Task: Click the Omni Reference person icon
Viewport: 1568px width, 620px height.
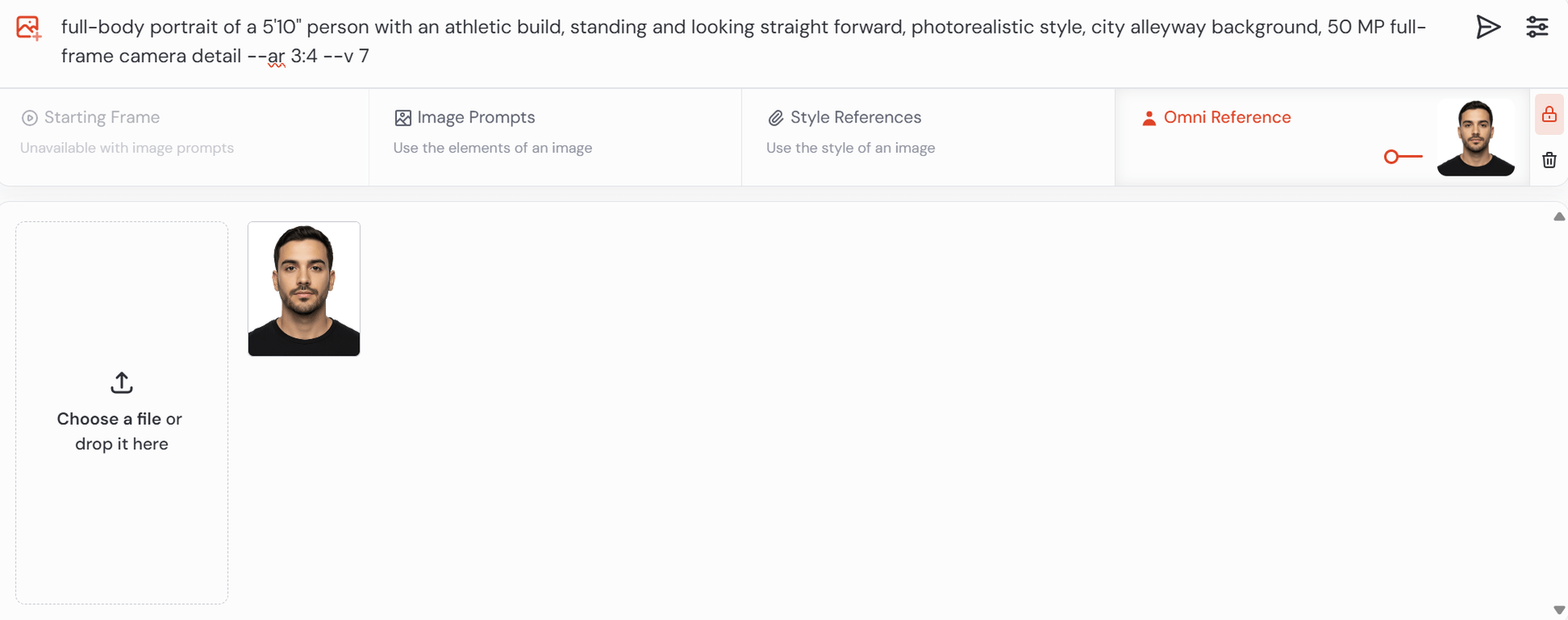Action: pyautogui.click(x=1149, y=118)
